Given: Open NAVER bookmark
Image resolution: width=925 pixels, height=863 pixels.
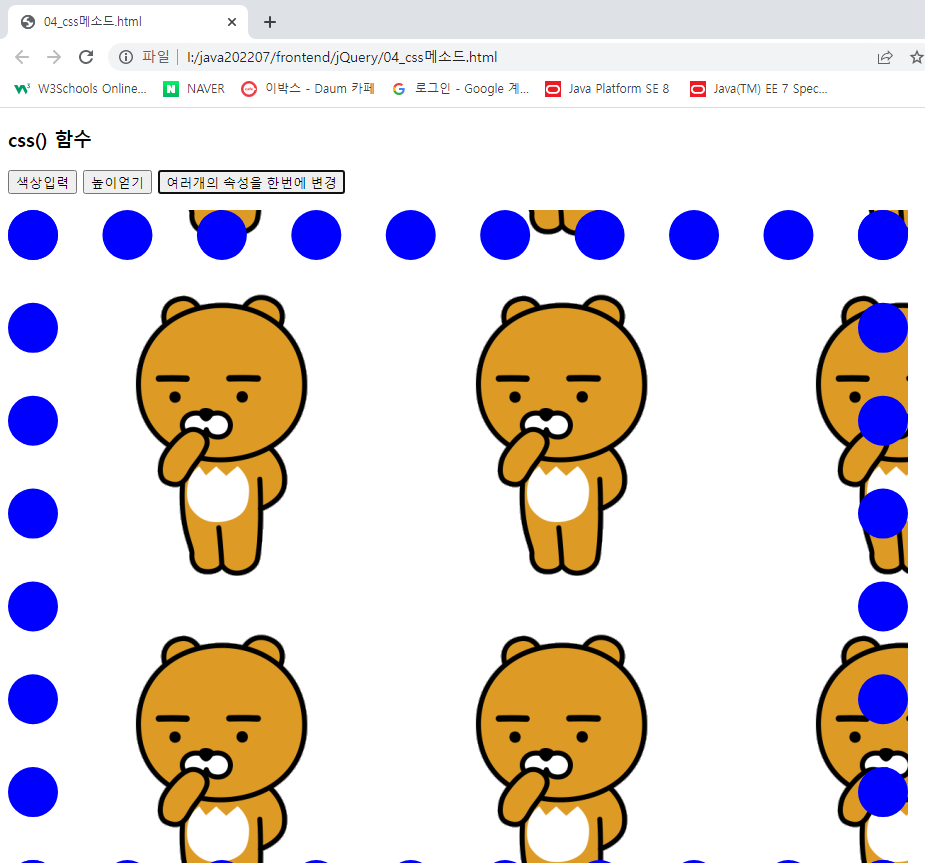Looking at the screenshot, I should coord(194,89).
